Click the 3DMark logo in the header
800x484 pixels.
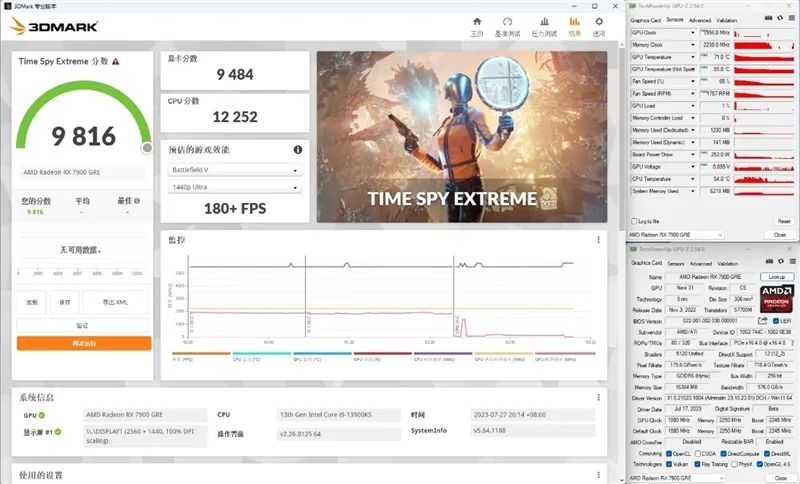coord(54,26)
